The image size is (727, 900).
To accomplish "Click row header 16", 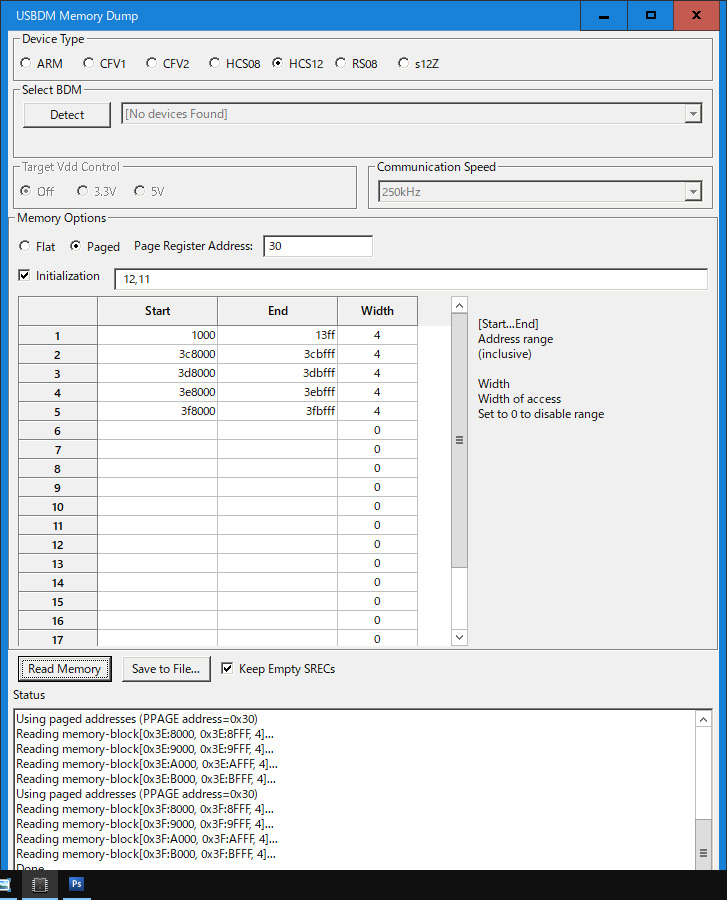I will tap(57, 620).
